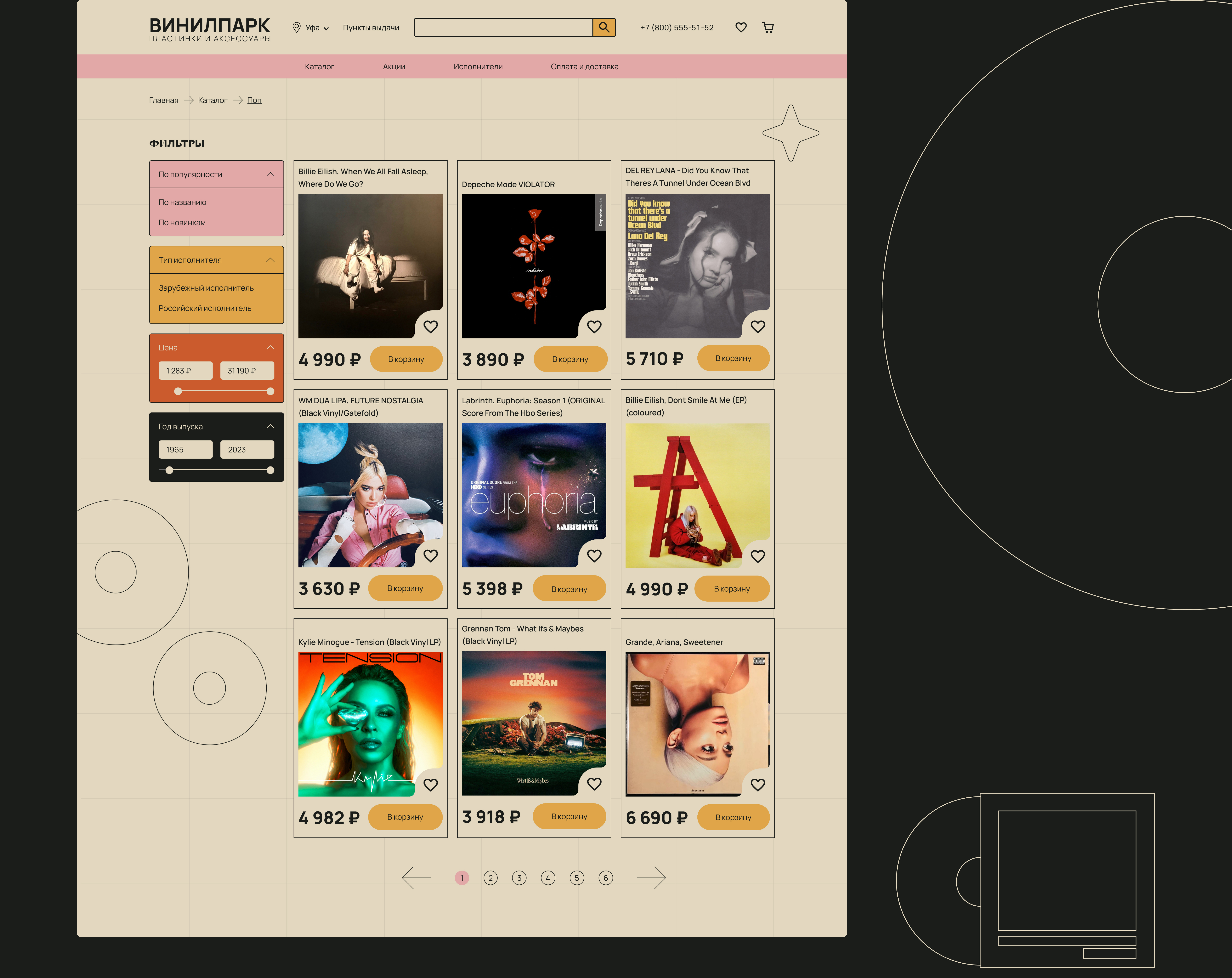Click the Пункты выдачи link
The width and height of the screenshot is (1232, 978).
[371, 28]
